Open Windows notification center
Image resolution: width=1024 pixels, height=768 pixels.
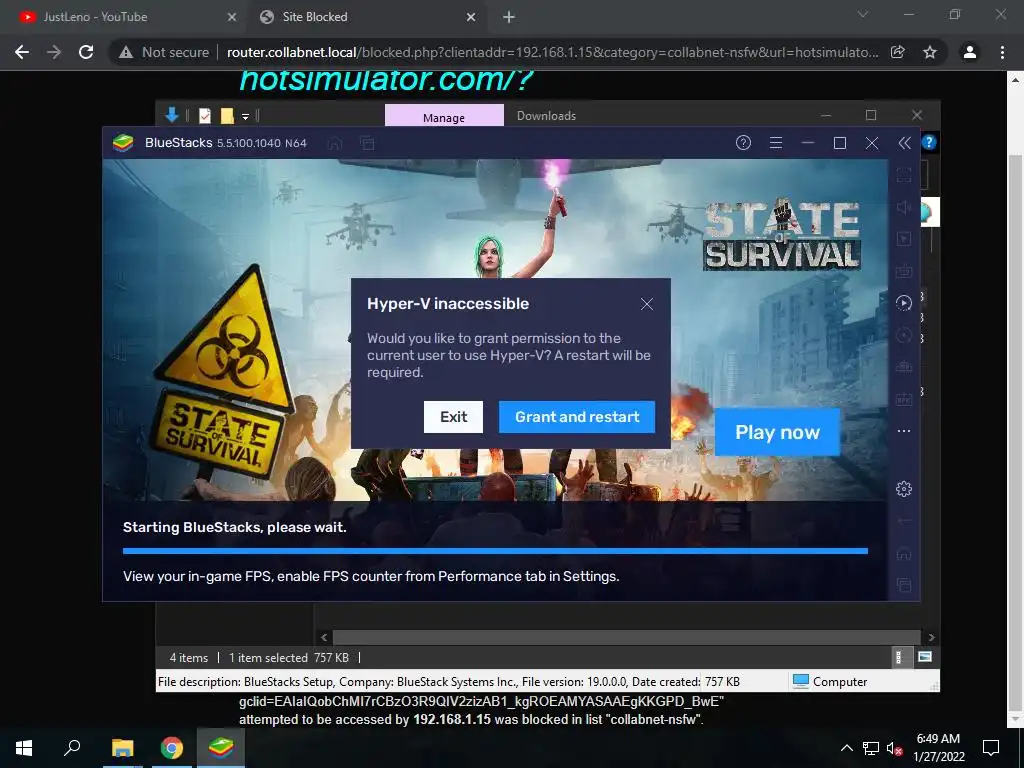(991, 748)
